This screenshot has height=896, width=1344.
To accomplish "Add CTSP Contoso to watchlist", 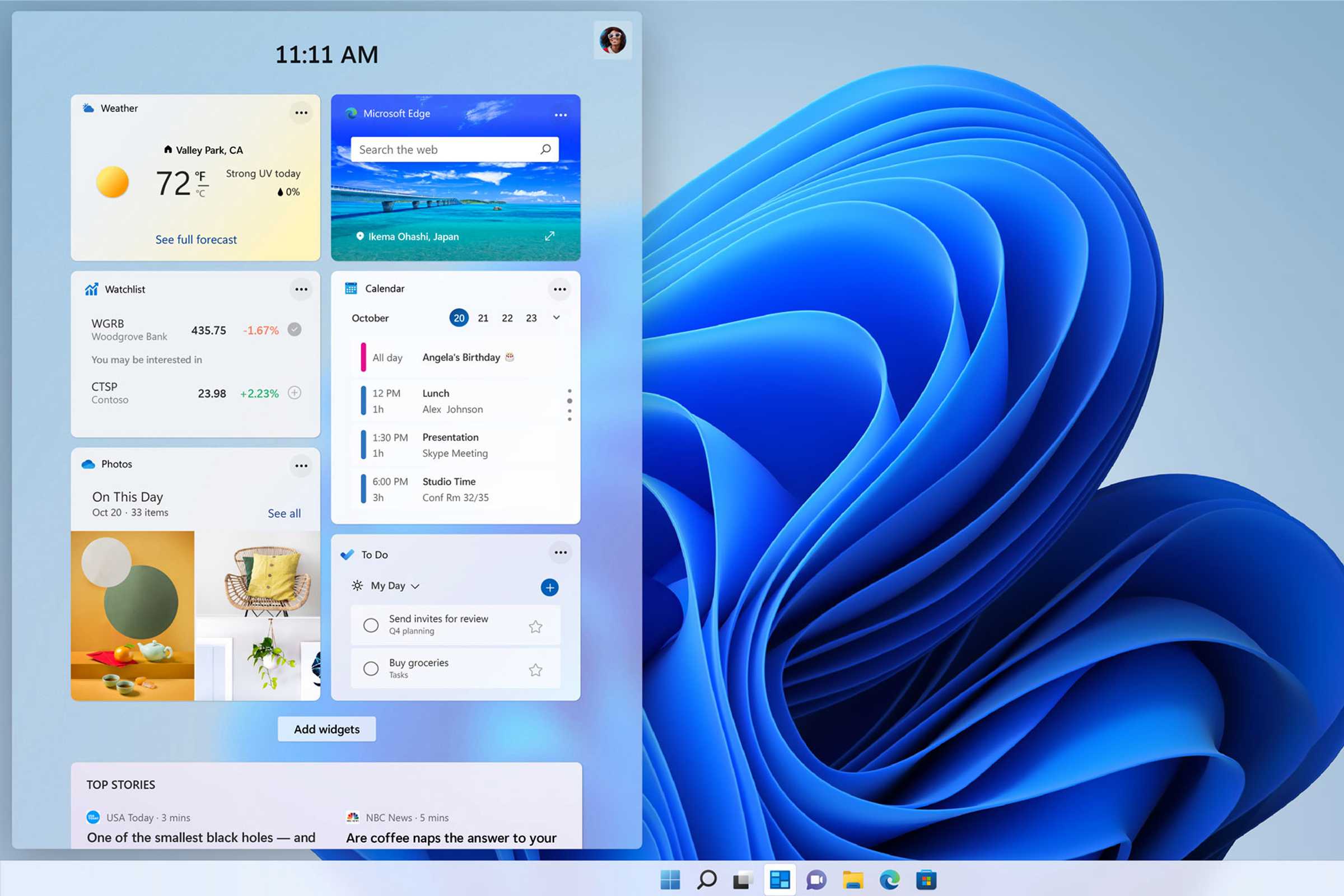I will click(295, 393).
